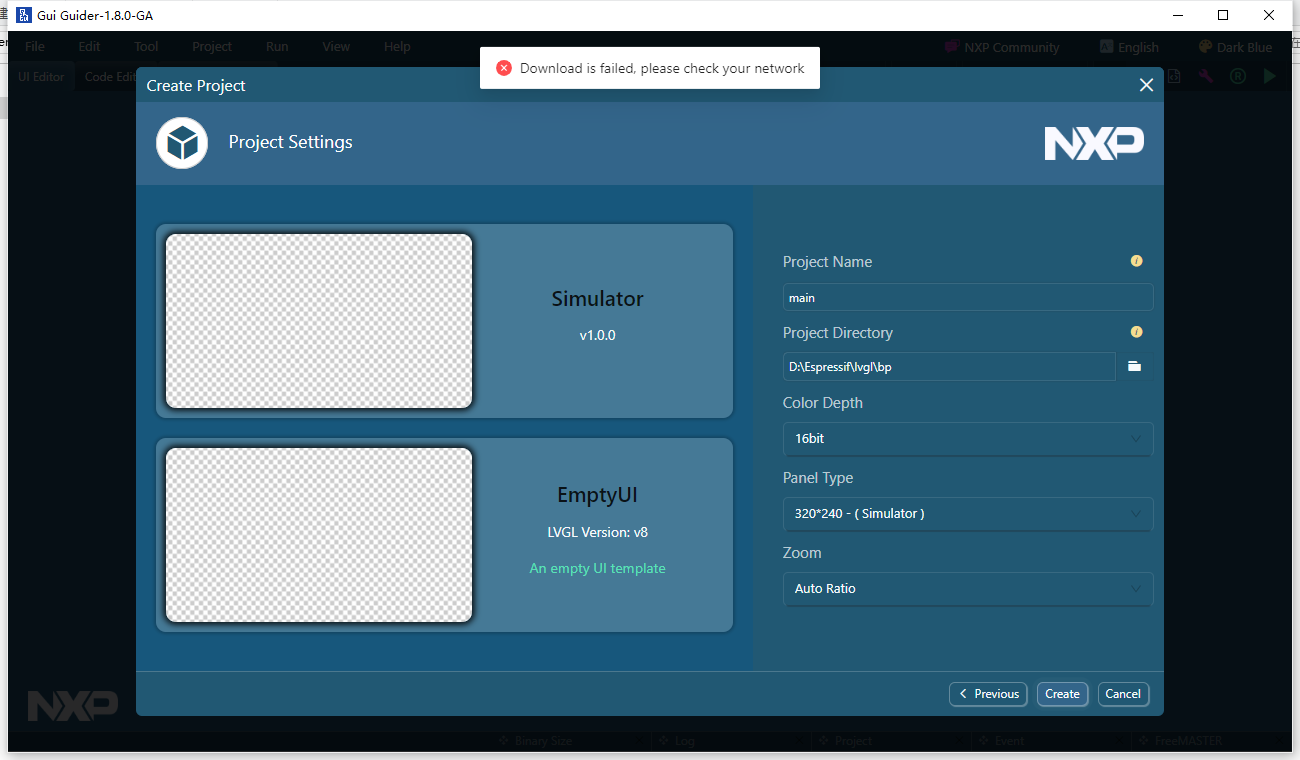Screen dimensions: 1300x760
Task: Go back with the Previous button
Action: coord(988,694)
